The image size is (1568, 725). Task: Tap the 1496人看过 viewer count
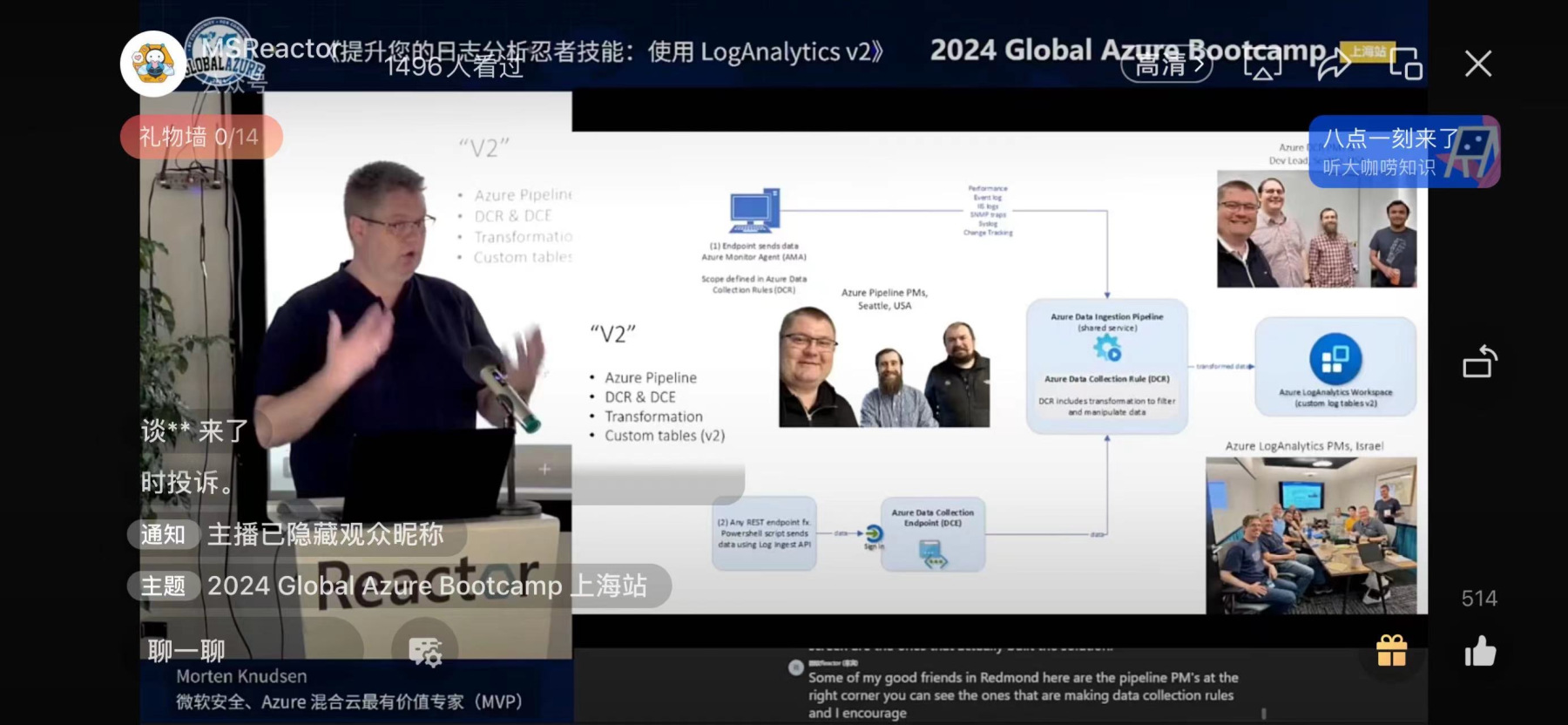pos(454,66)
